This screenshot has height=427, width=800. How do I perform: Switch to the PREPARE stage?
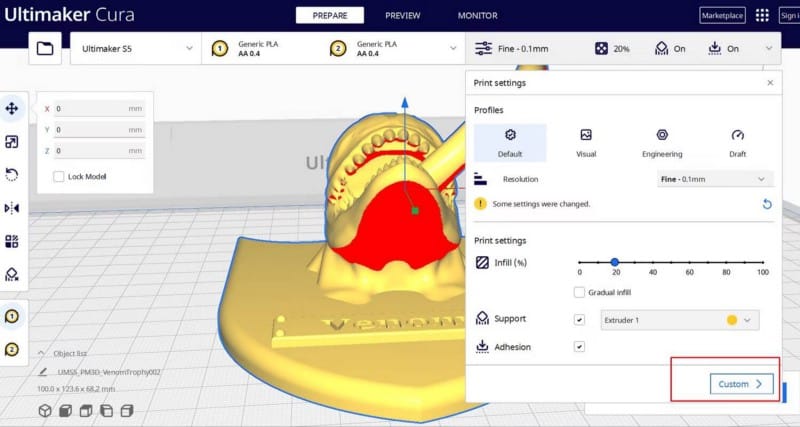click(330, 15)
